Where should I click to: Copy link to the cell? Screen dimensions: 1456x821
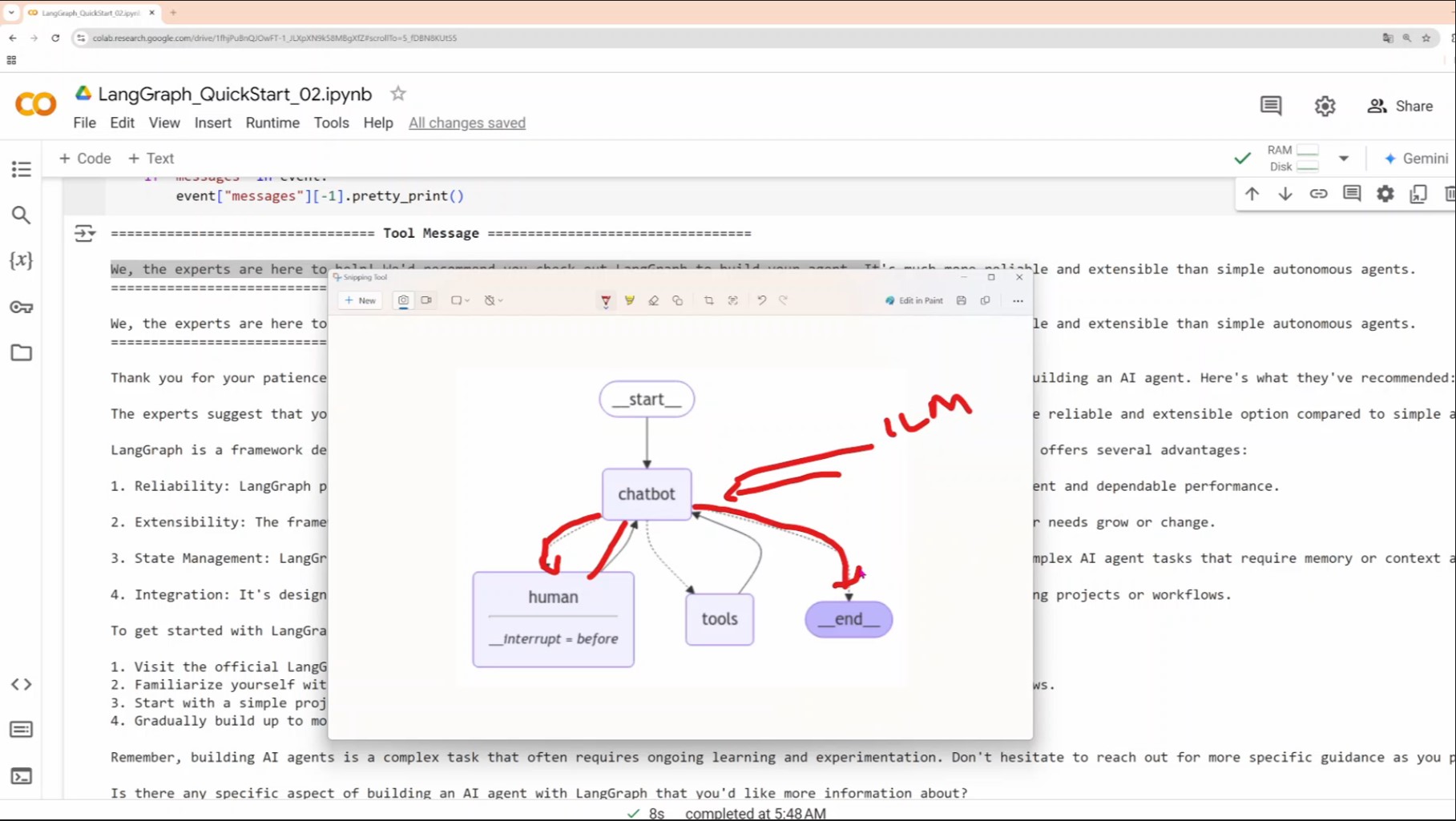tap(1318, 194)
